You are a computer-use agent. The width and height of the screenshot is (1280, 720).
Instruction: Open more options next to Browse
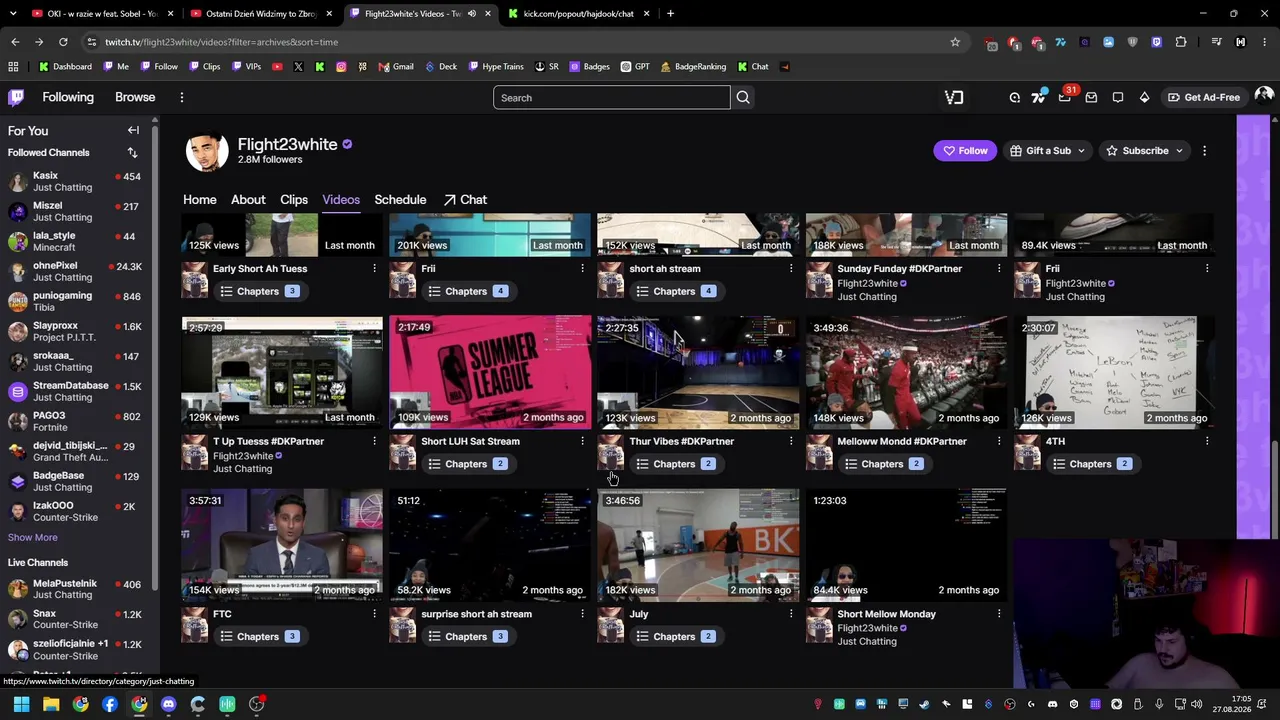tap(181, 97)
